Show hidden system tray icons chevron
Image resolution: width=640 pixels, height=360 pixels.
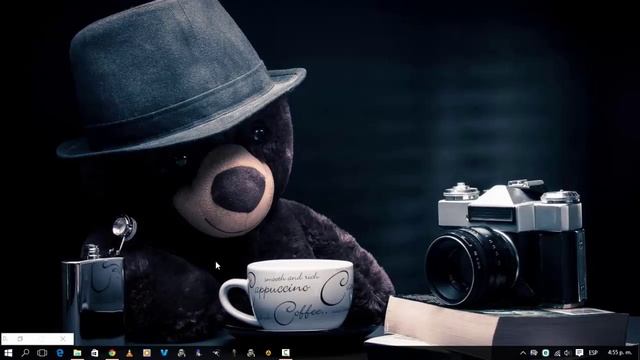(523, 353)
